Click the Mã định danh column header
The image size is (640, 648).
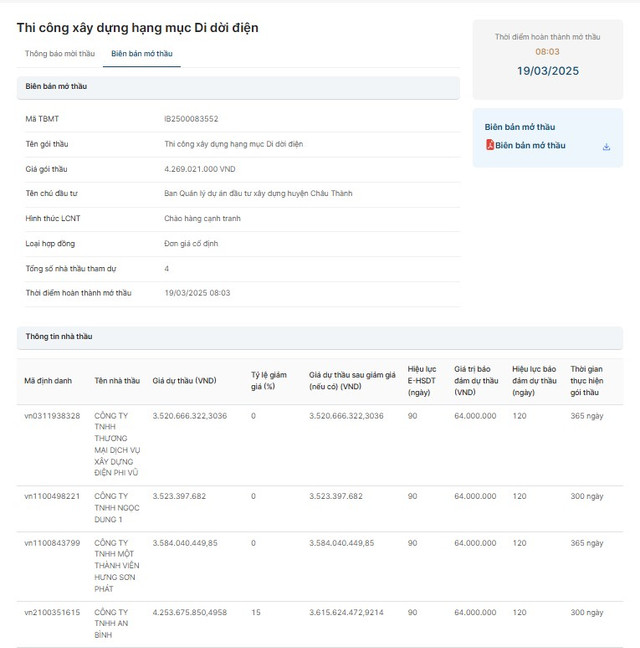click(x=48, y=381)
